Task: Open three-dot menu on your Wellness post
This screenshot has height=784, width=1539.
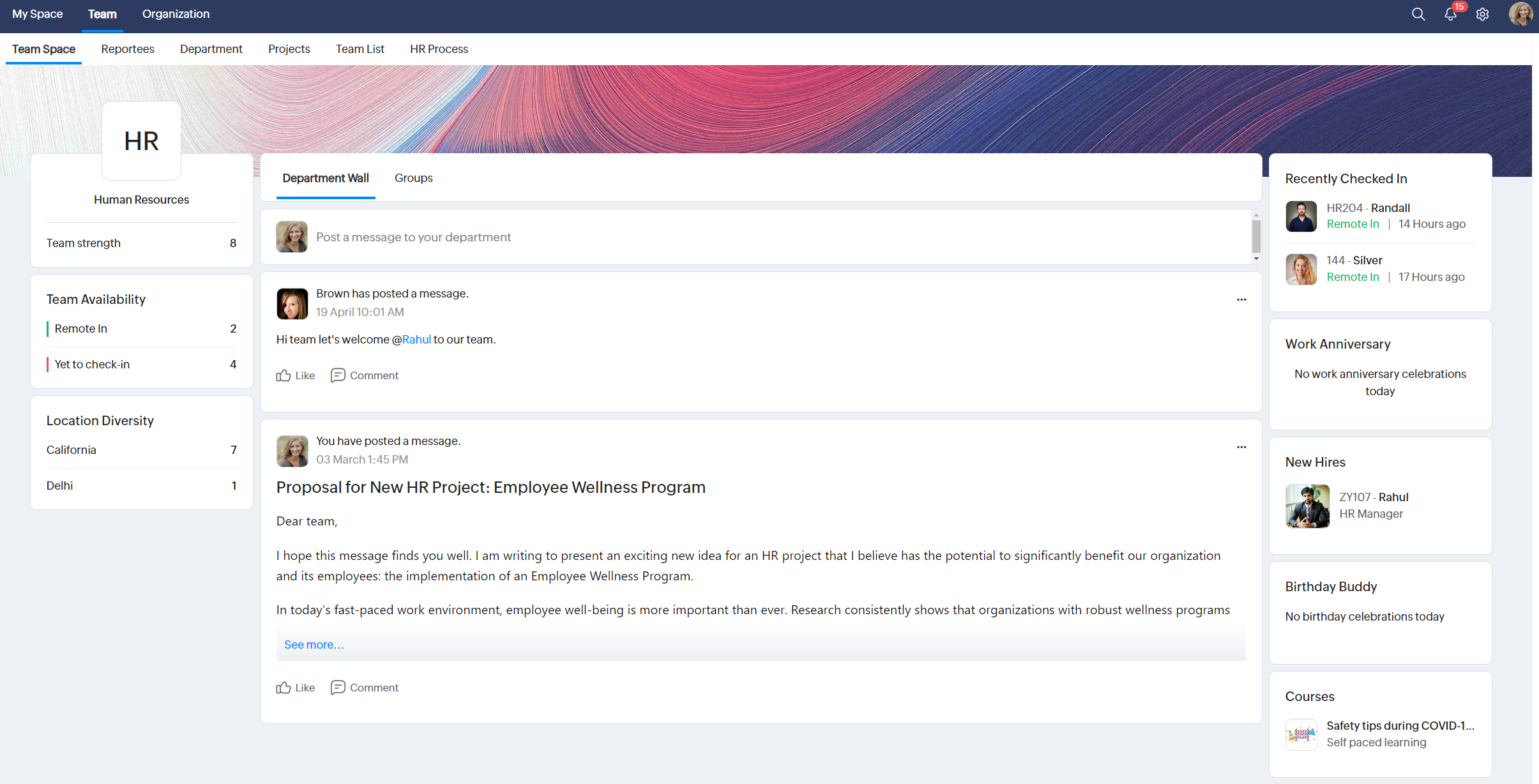Action: tap(1241, 447)
